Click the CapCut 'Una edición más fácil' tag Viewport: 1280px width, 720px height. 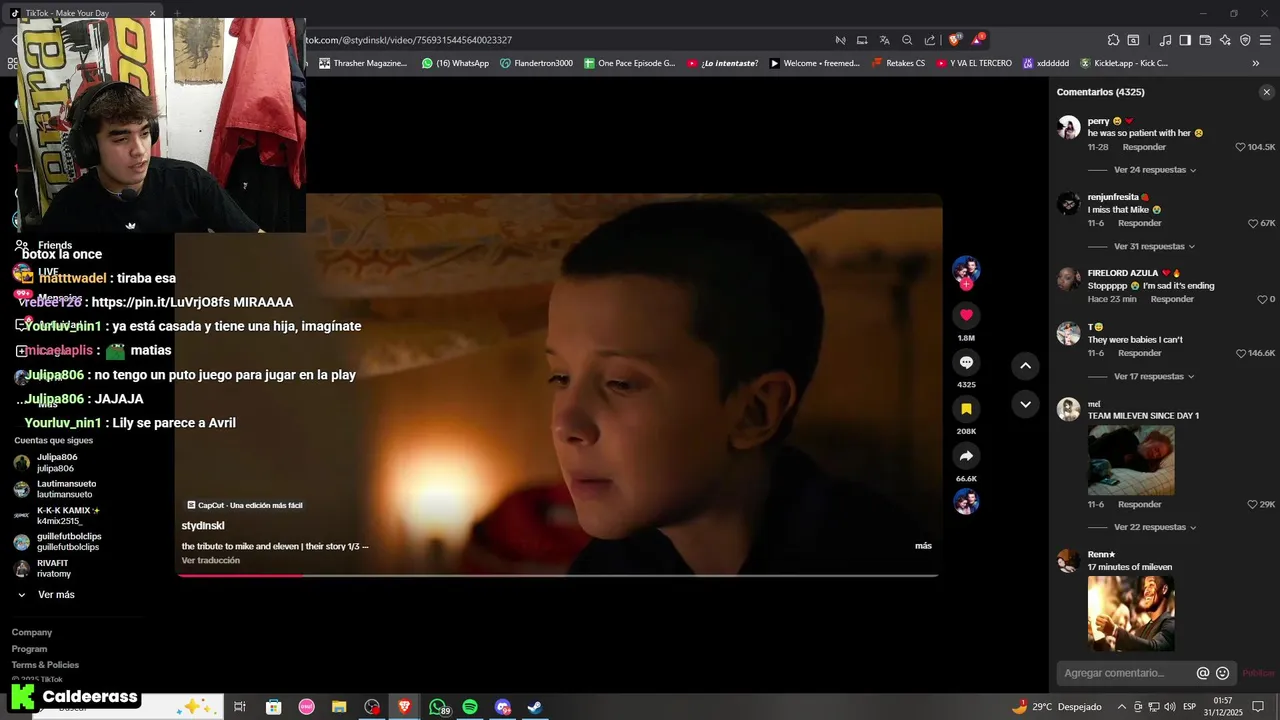click(x=245, y=505)
